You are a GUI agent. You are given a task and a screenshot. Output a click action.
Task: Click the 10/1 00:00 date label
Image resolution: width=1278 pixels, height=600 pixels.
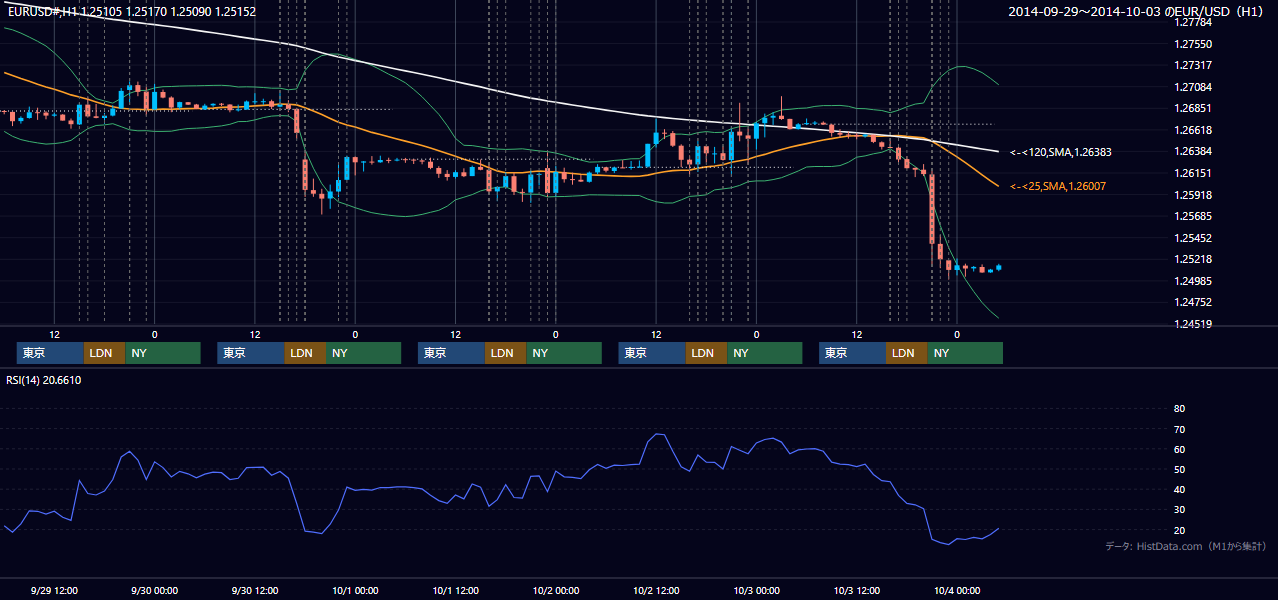click(x=355, y=590)
